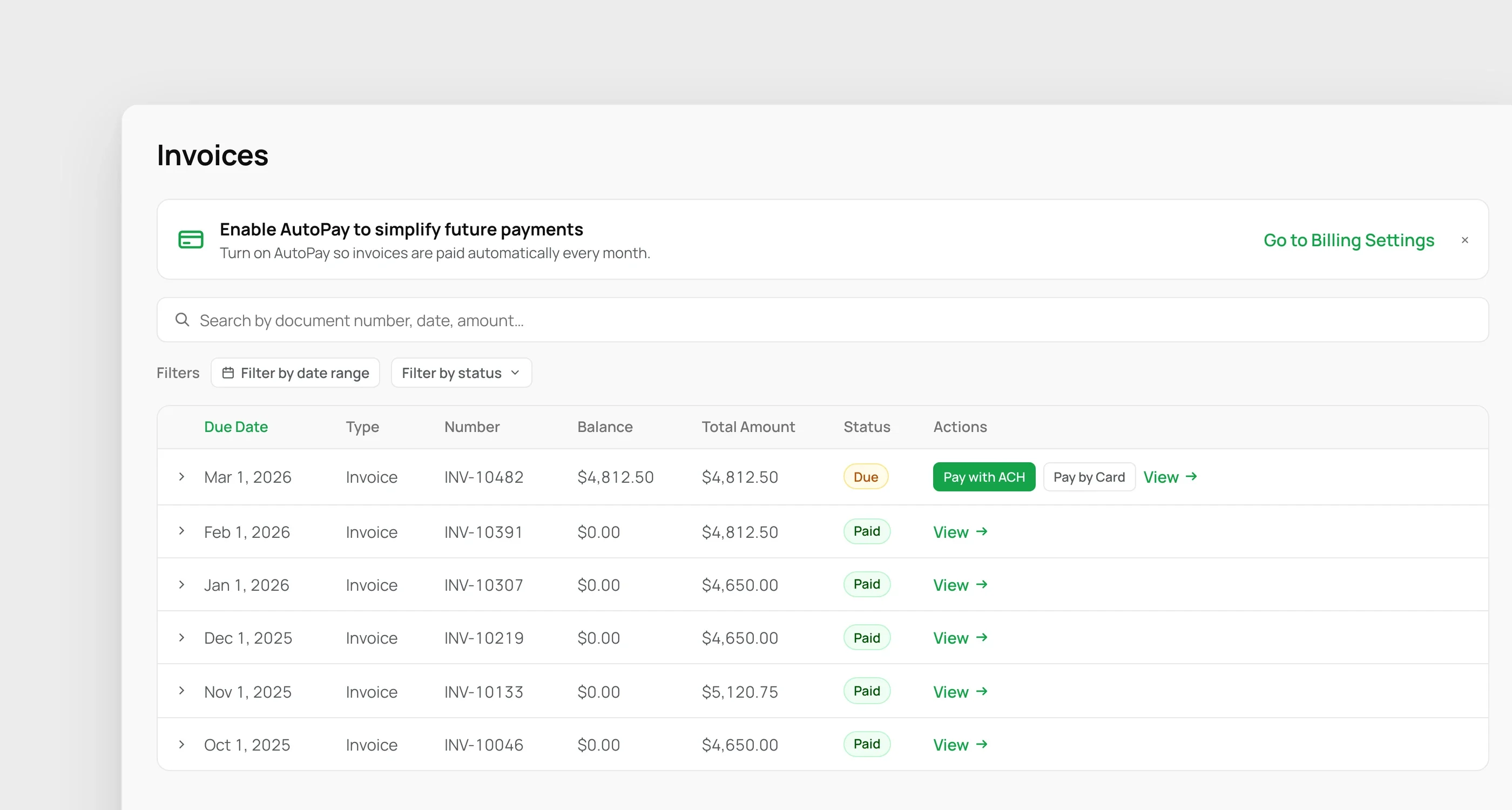Viewport: 1512px width, 810px height.
Task: Select the $5,120.75 total amount
Action: click(740, 692)
